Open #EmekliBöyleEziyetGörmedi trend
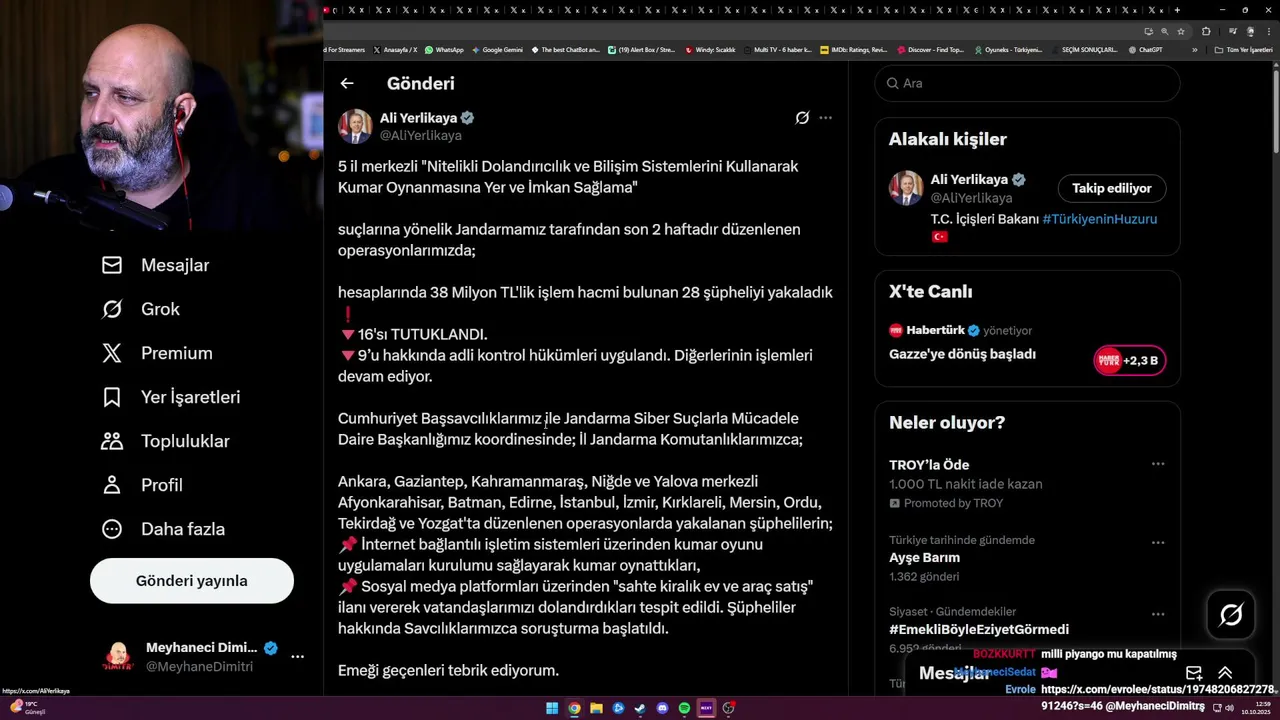The height and width of the screenshot is (720, 1280). pyautogui.click(x=979, y=630)
